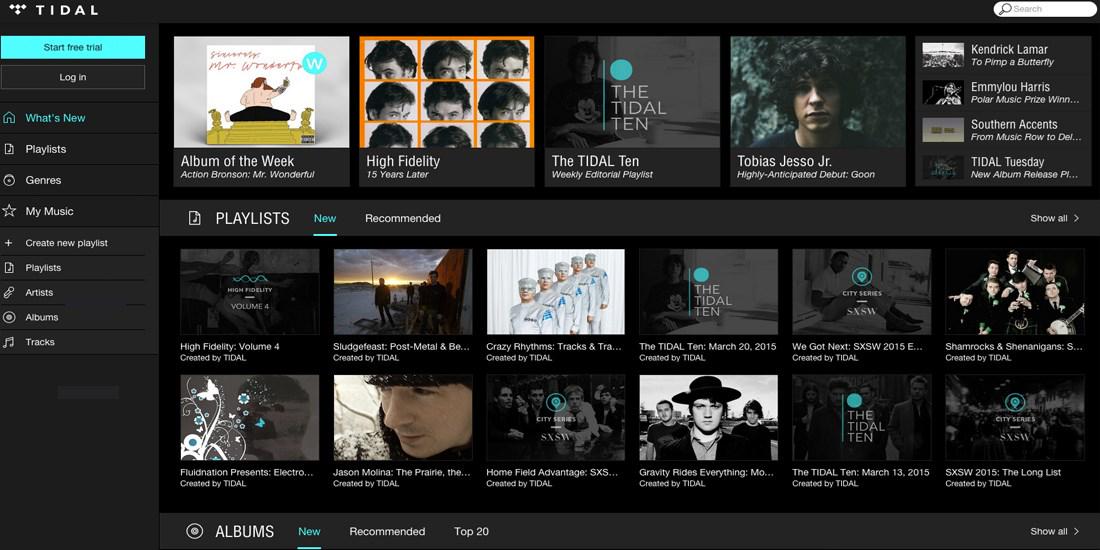Open the Sludgefeast: Post-Metal playlist cover
Viewport: 1100px width, 550px height.
click(403, 292)
